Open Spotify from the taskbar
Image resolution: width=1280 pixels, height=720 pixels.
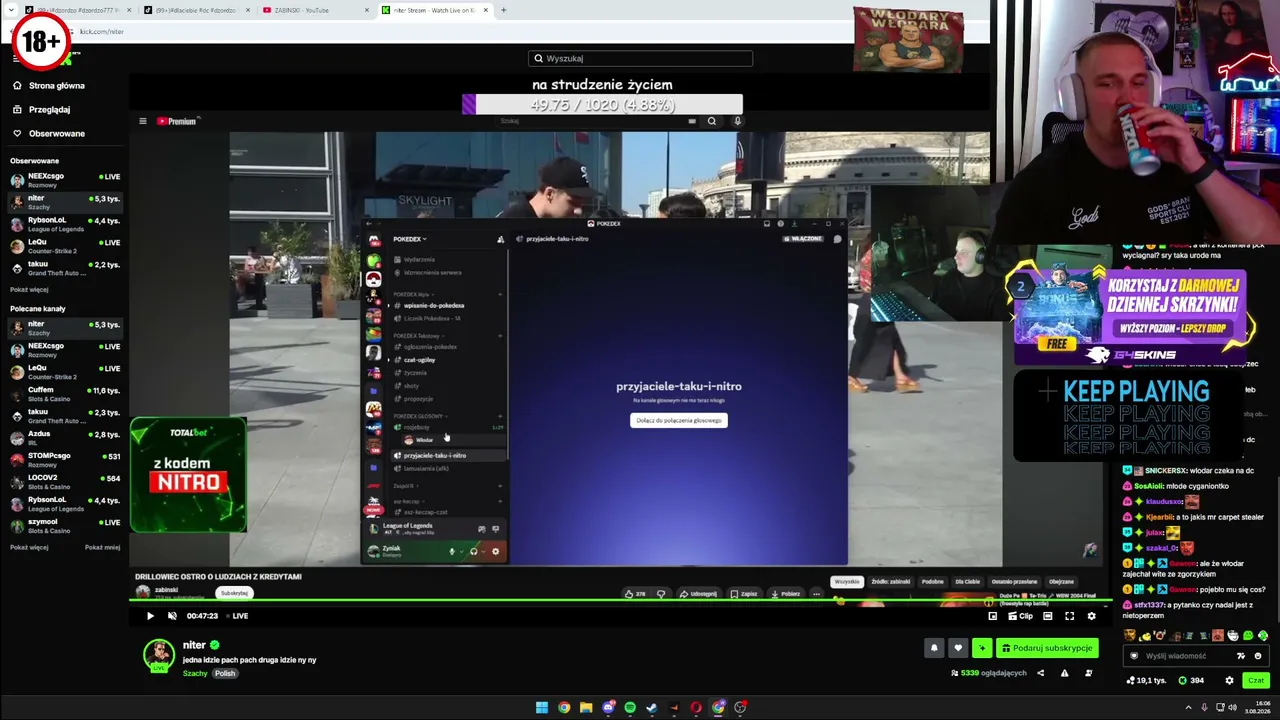[x=630, y=708]
